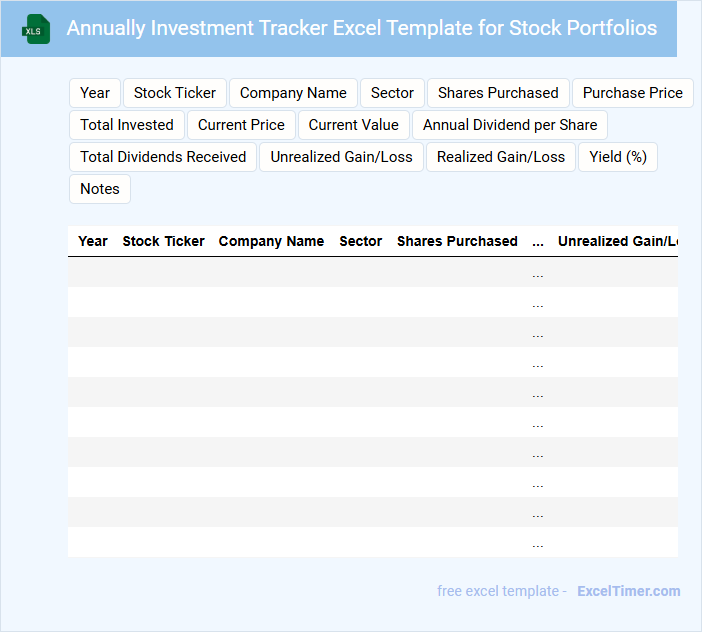Screen dimensions: 702x632
Task: Click the Total Invested tag
Action: click(127, 125)
